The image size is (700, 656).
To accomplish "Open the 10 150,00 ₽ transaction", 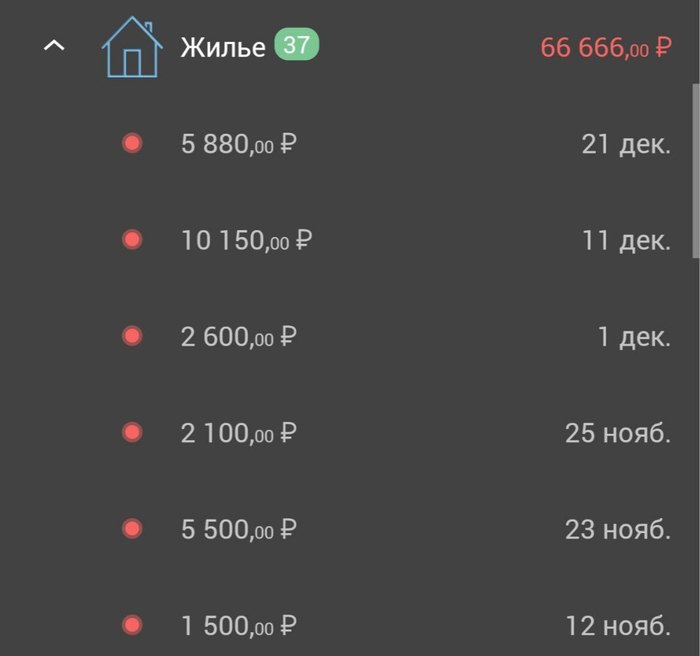I will point(246,240).
